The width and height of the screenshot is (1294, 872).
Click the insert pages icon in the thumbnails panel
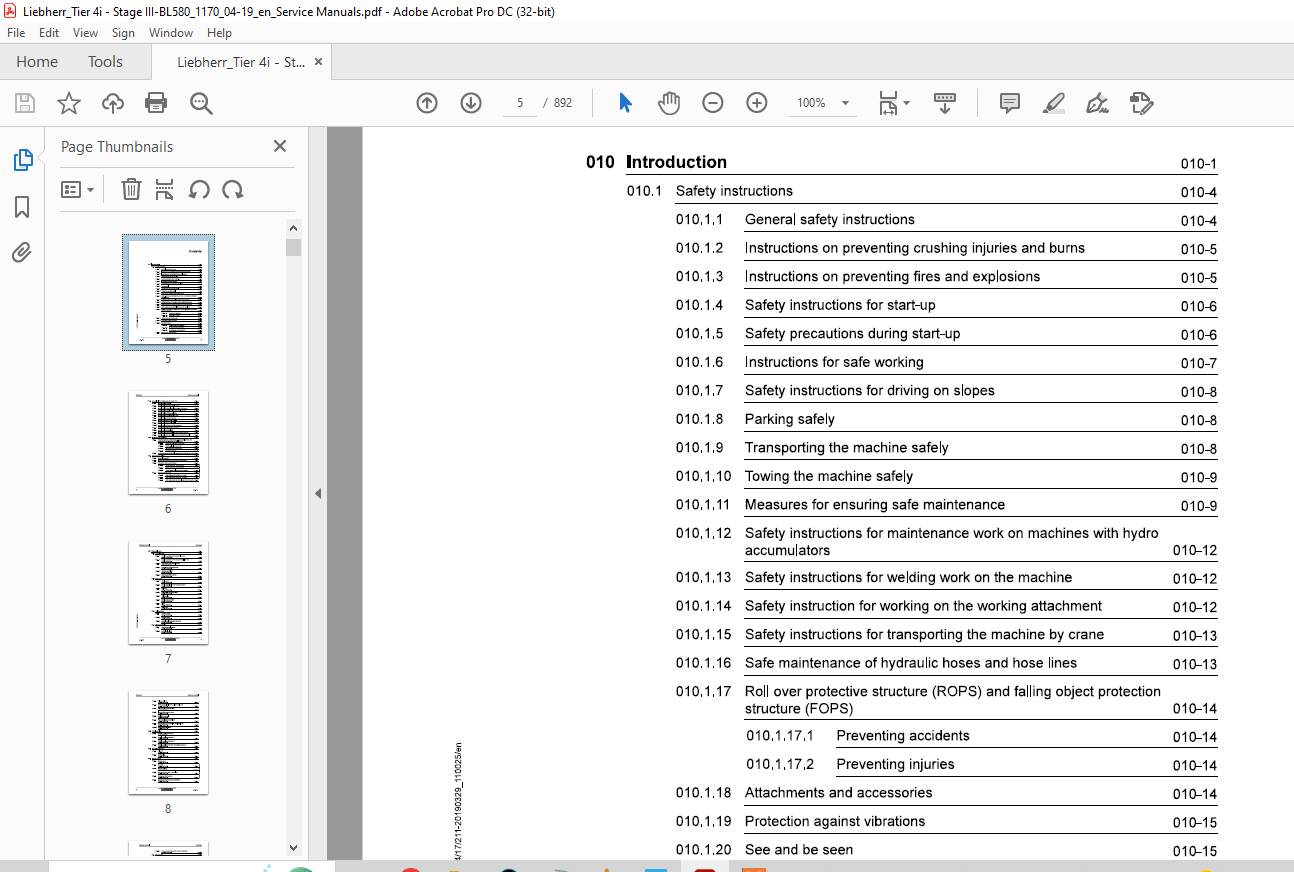click(x=165, y=189)
